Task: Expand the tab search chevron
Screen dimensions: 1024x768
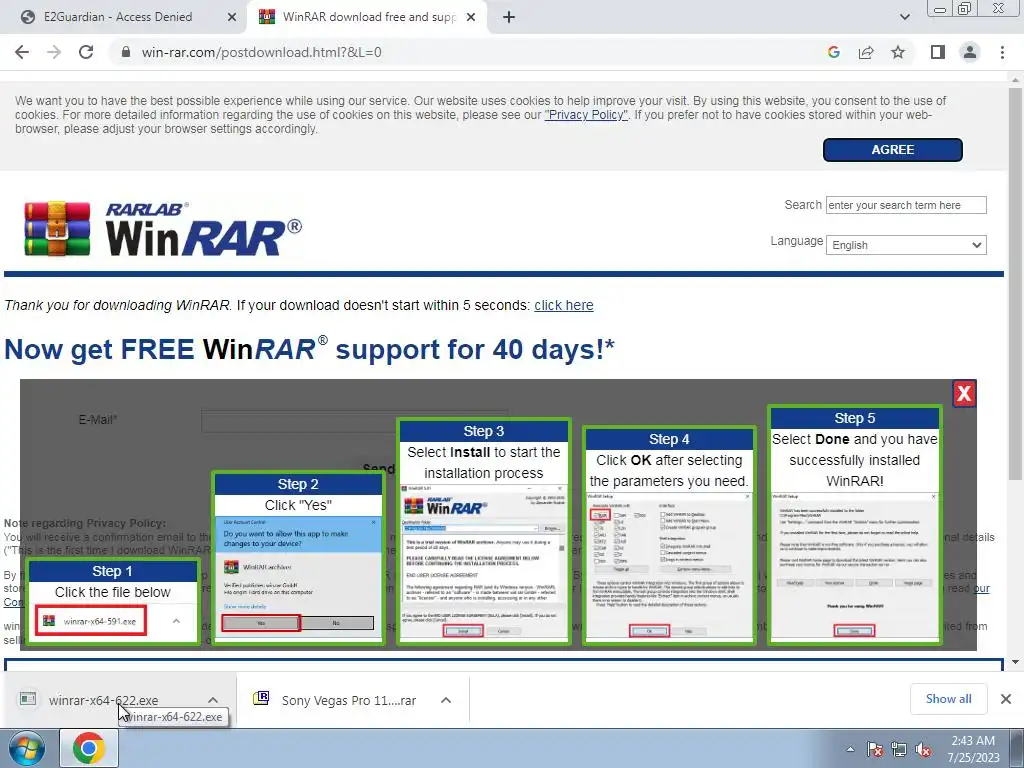Action: 904,17
